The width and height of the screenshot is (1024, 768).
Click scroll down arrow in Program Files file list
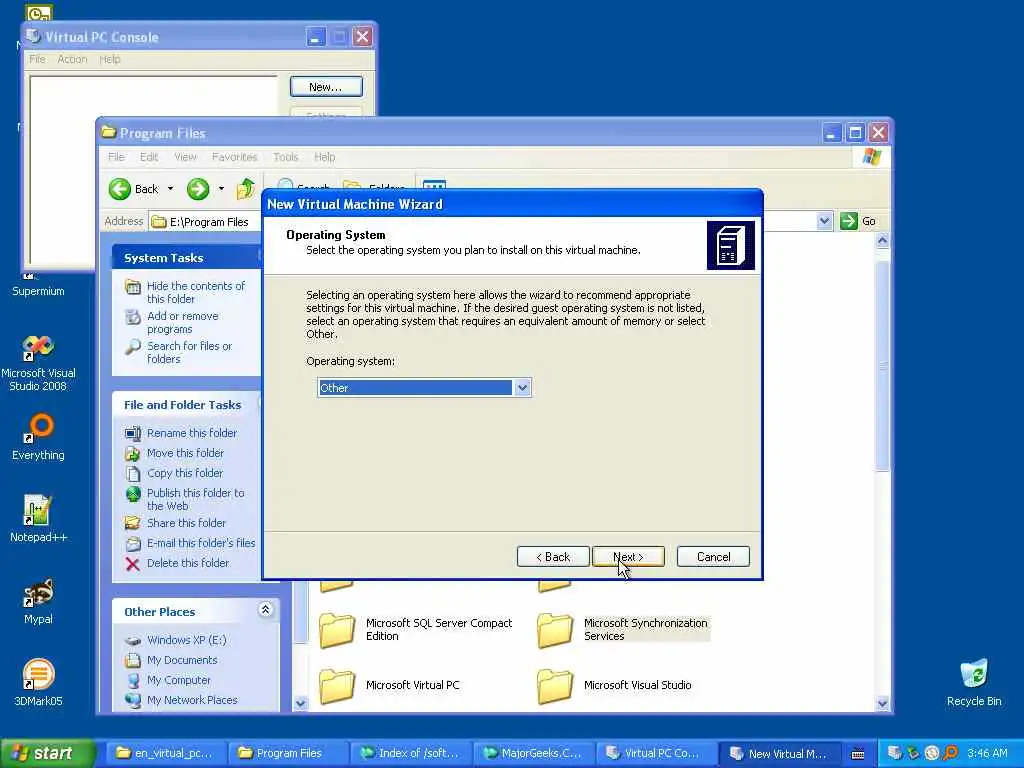tap(882, 703)
